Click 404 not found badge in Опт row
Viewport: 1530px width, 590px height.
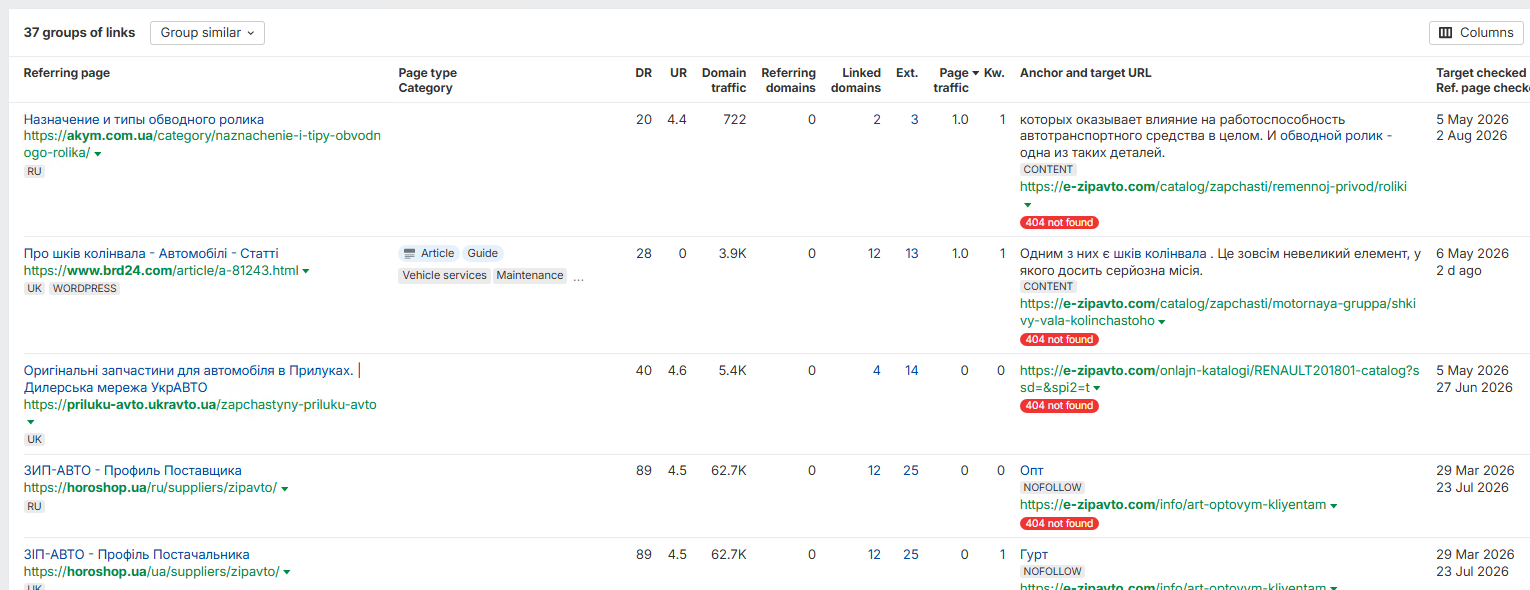(x=1059, y=523)
